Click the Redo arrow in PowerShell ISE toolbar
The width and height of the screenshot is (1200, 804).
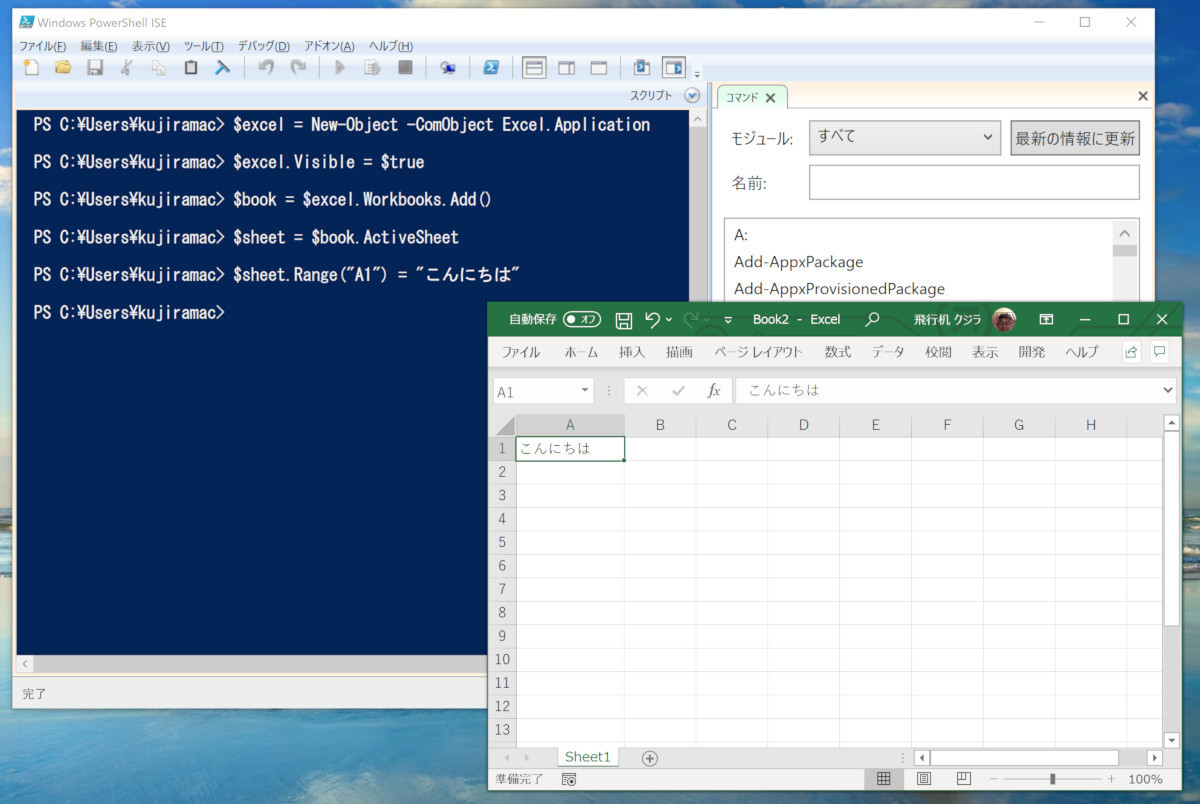point(298,68)
